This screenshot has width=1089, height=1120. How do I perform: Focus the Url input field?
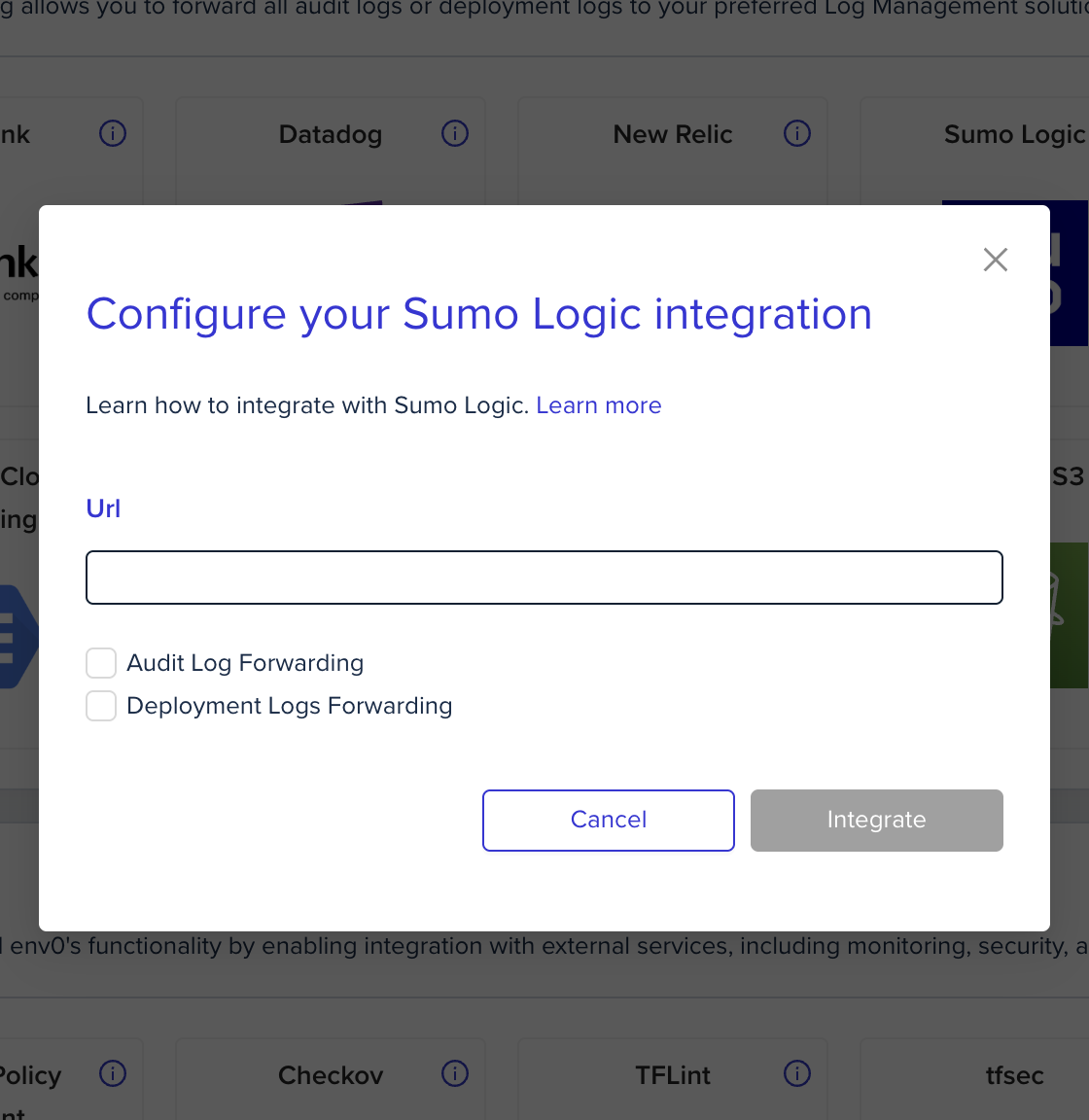tap(544, 577)
